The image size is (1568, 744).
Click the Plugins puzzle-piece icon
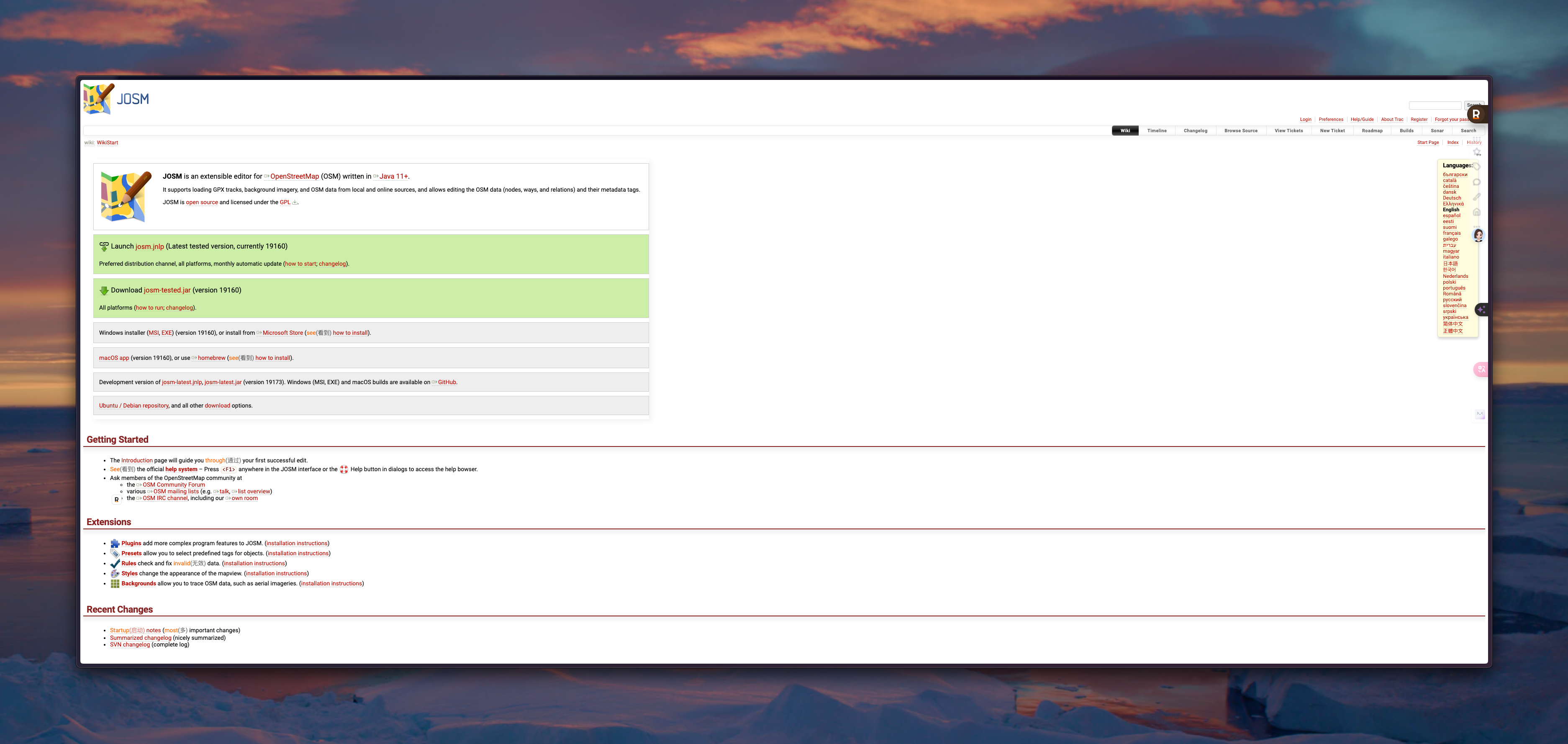115,544
